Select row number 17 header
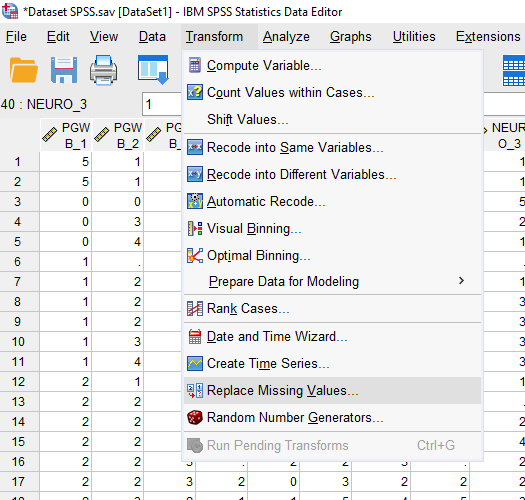The image size is (525, 500). [x=19, y=482]
